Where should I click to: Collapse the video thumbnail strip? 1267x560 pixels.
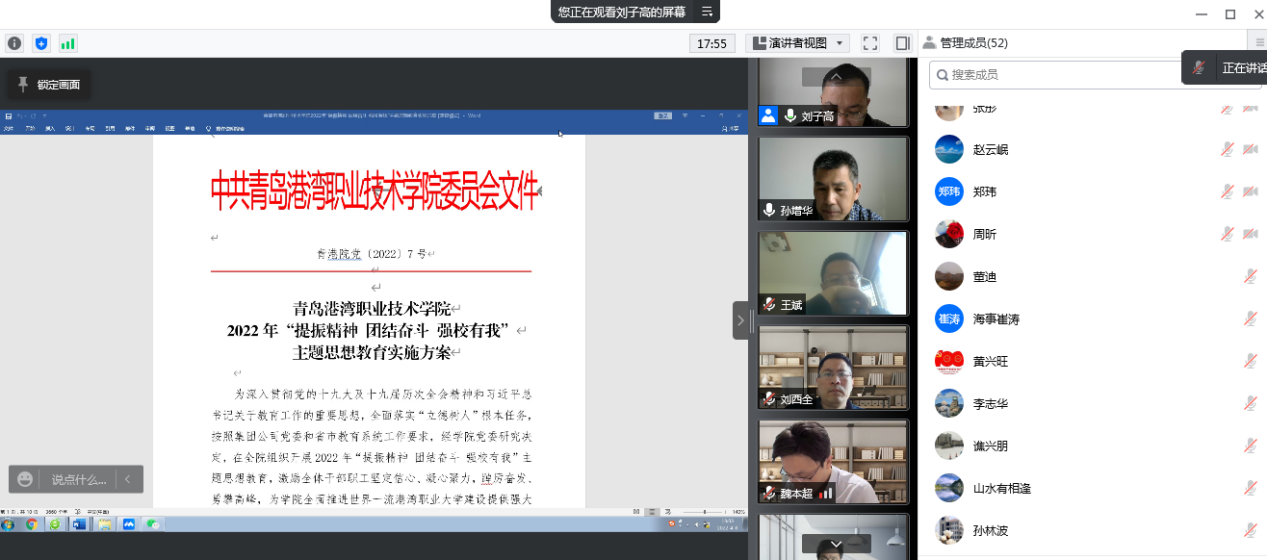coord(740,320)
